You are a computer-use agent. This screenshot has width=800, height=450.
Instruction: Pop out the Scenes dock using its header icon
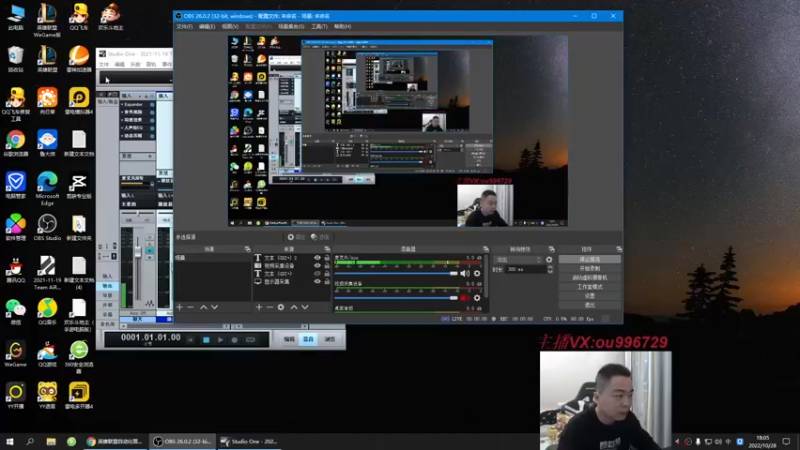coord(247,249)
